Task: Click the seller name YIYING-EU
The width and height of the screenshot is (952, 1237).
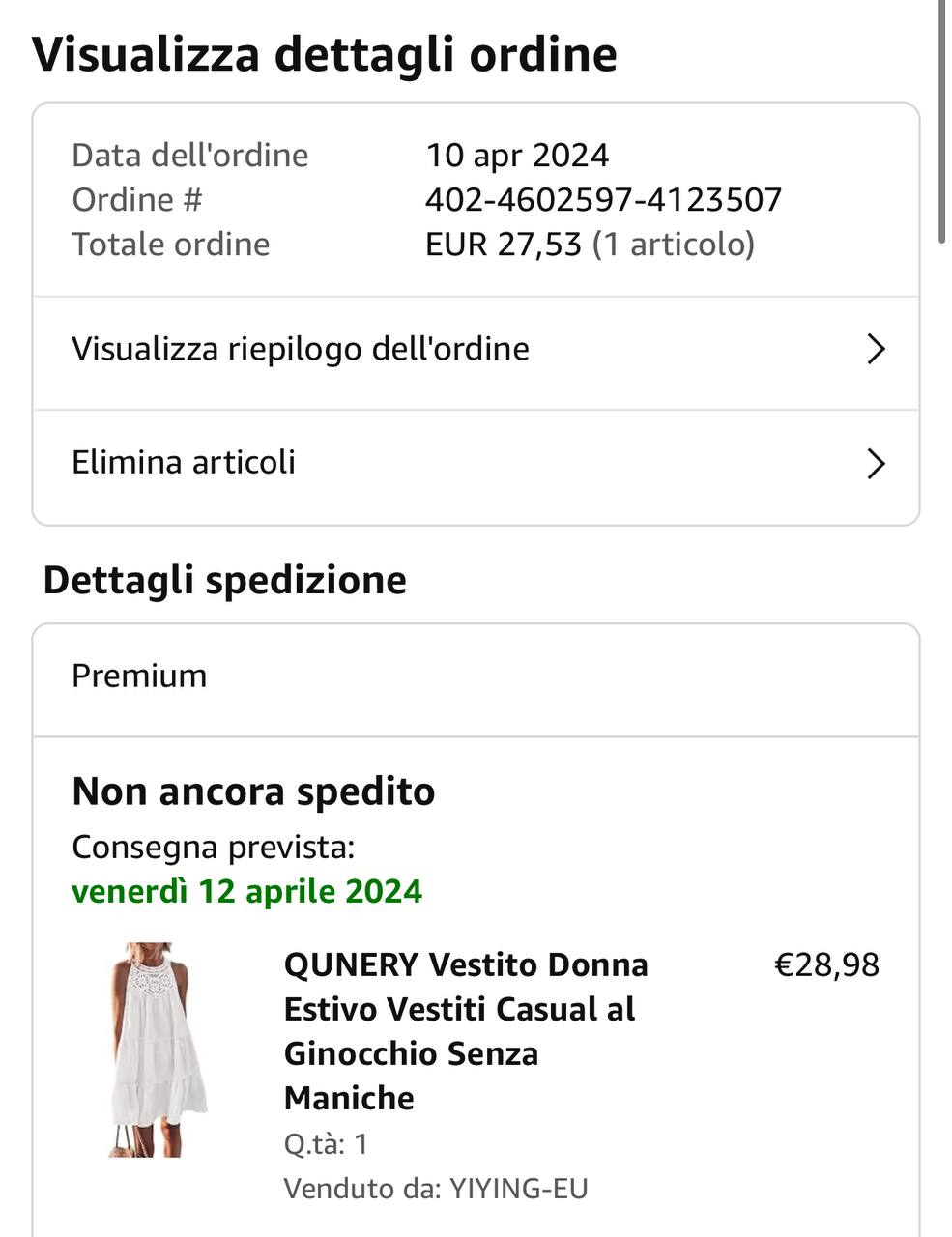Action: click(519, 1188)
